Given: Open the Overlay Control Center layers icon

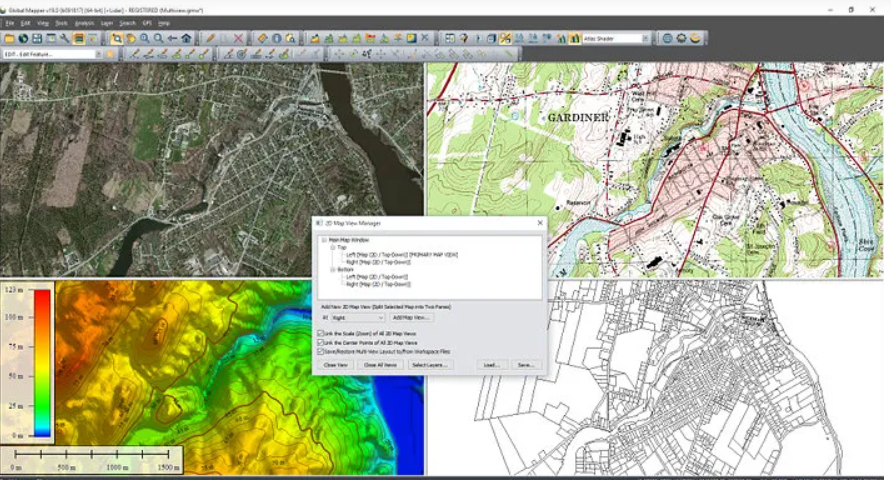Looking at the screenshot, I should coord(78,39).
